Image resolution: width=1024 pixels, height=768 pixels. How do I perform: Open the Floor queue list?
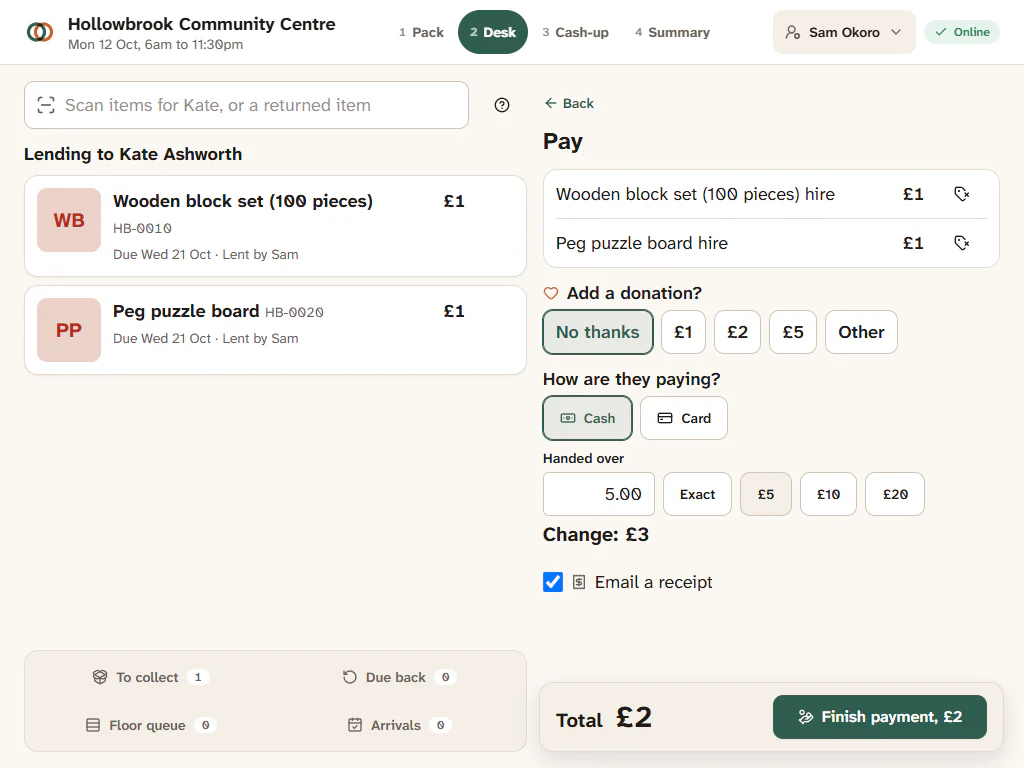[150, 725]
